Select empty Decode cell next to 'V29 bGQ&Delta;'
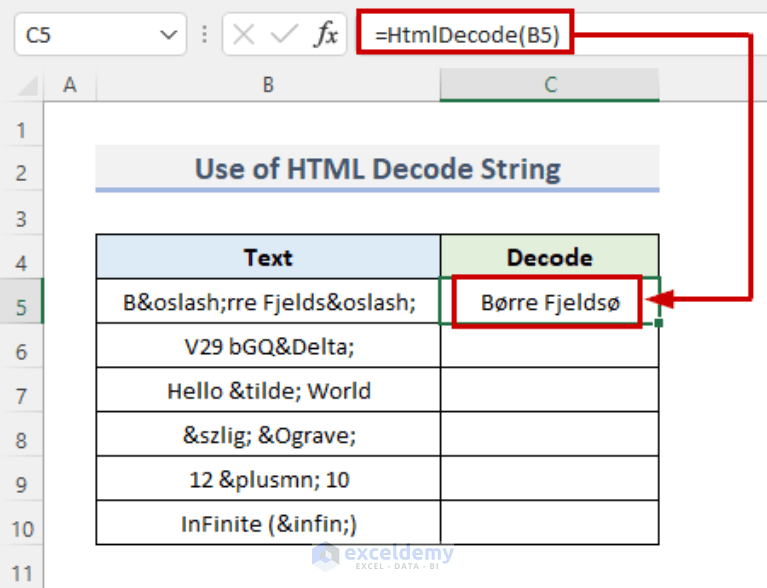The height and width of the screenshot is (588, 767). (550, 345)
